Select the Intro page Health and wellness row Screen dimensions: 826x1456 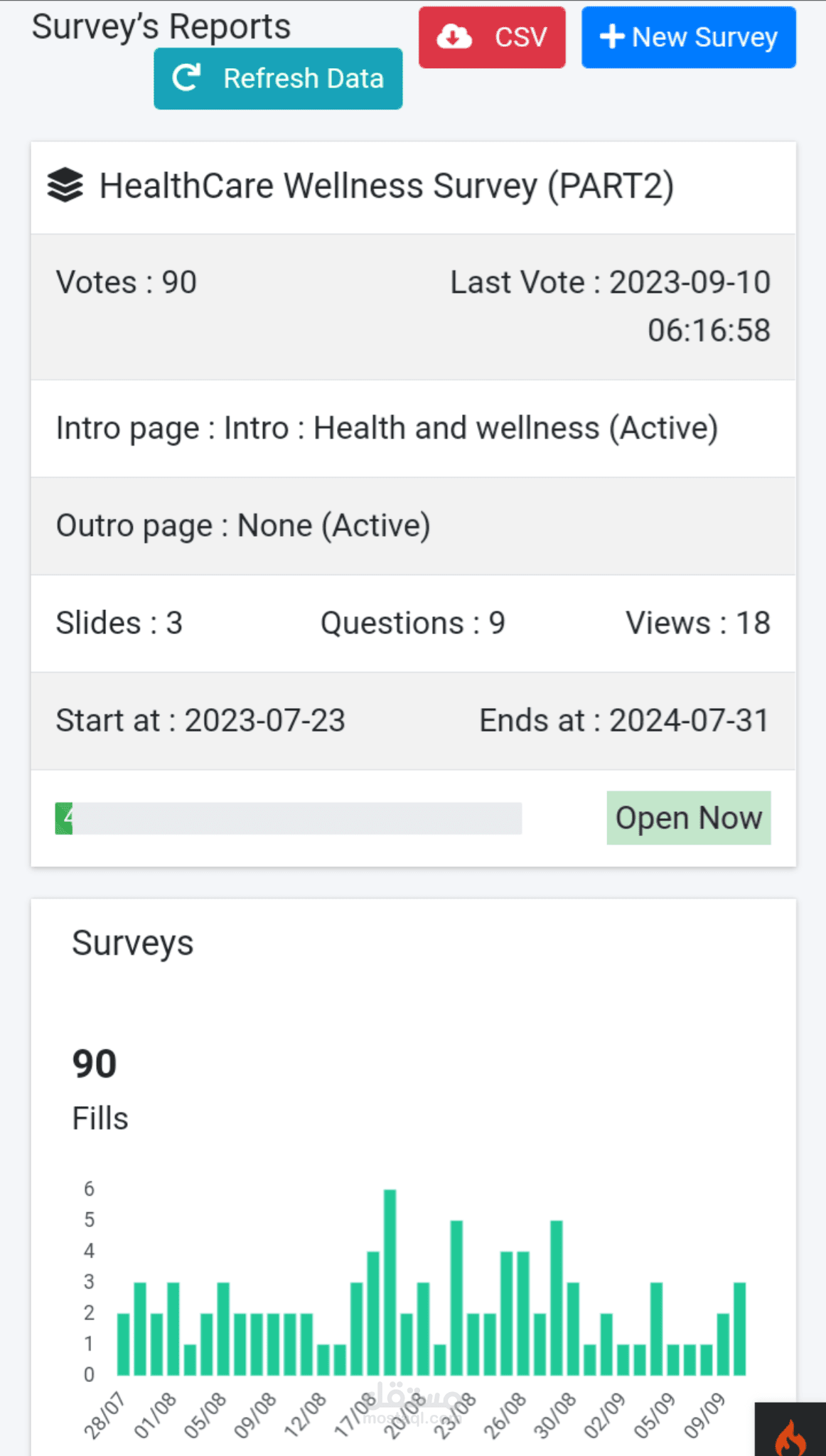387,429
